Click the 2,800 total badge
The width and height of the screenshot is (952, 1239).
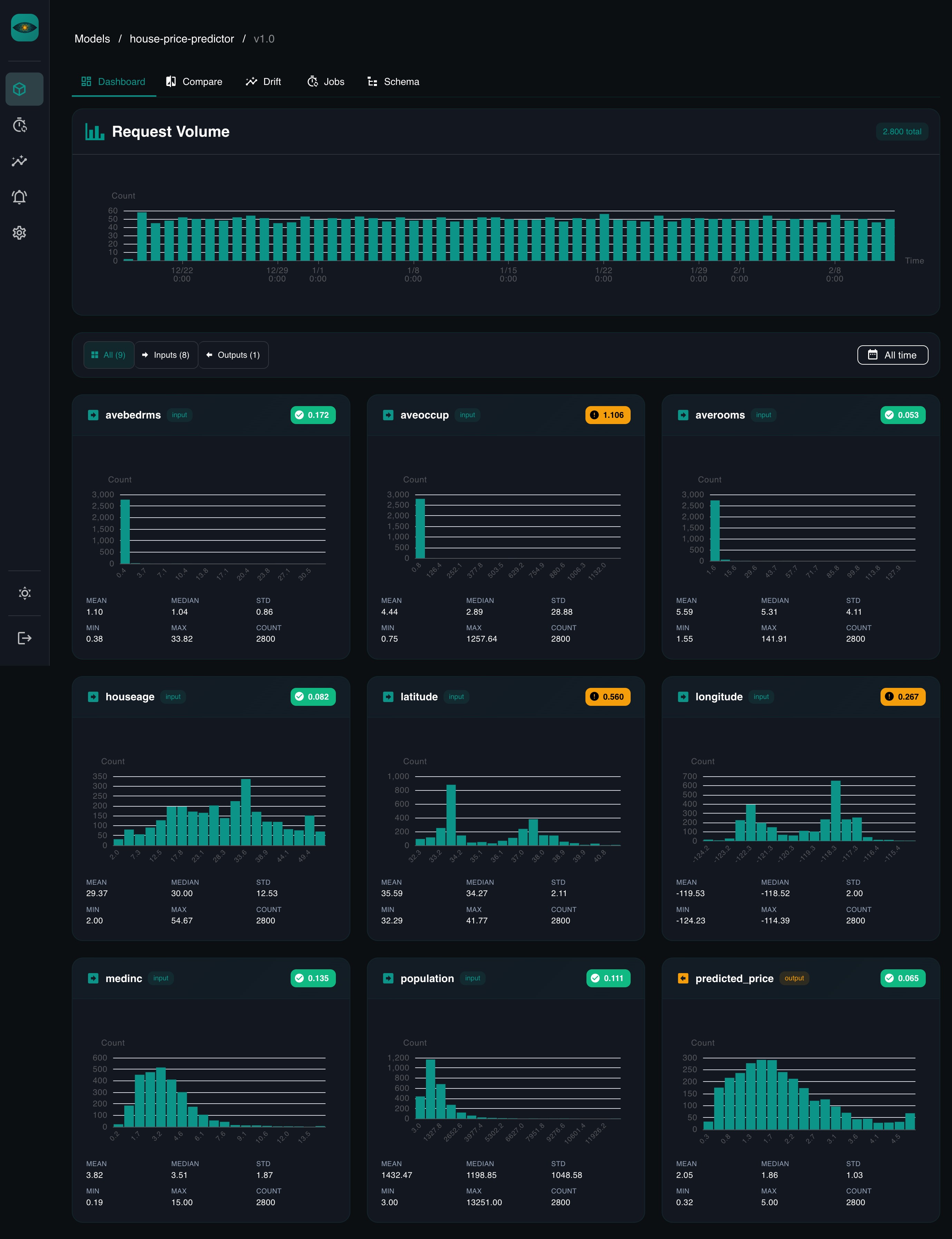(902, 132)
